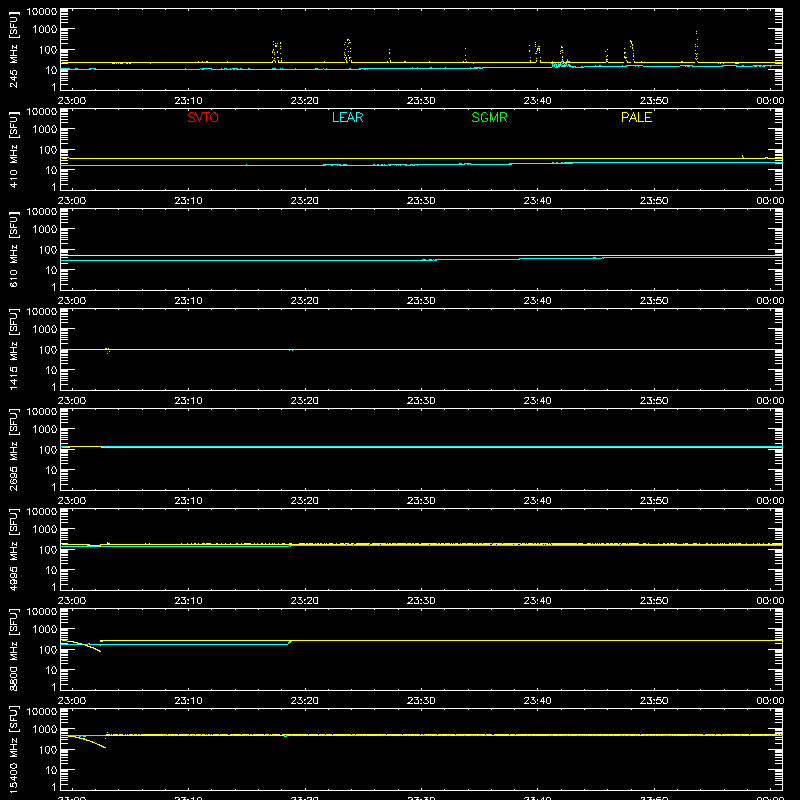Image resolution: width=800 pixels, height=800 pixels.
Task: Click the red SVTO station legend label
Action: [x=203, y=117]
